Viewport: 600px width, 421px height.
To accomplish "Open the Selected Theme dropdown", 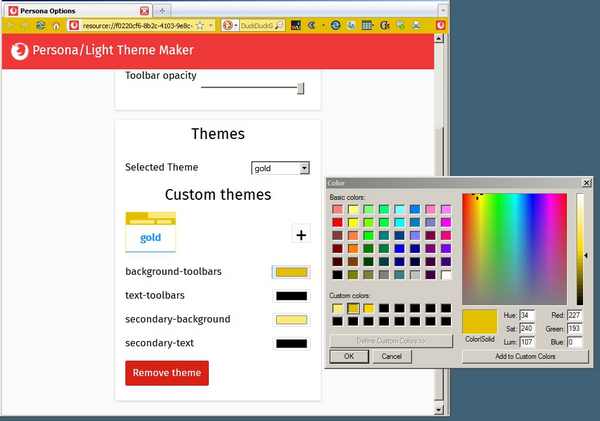I will (x=280, y=168).
